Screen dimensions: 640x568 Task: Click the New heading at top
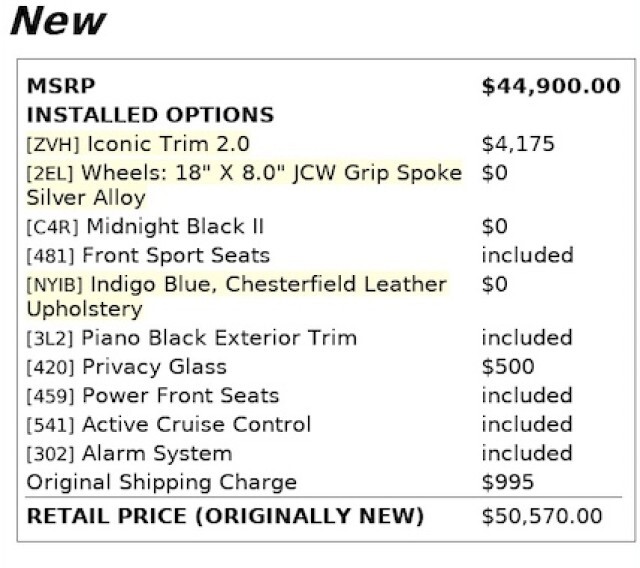pos(58,21)
